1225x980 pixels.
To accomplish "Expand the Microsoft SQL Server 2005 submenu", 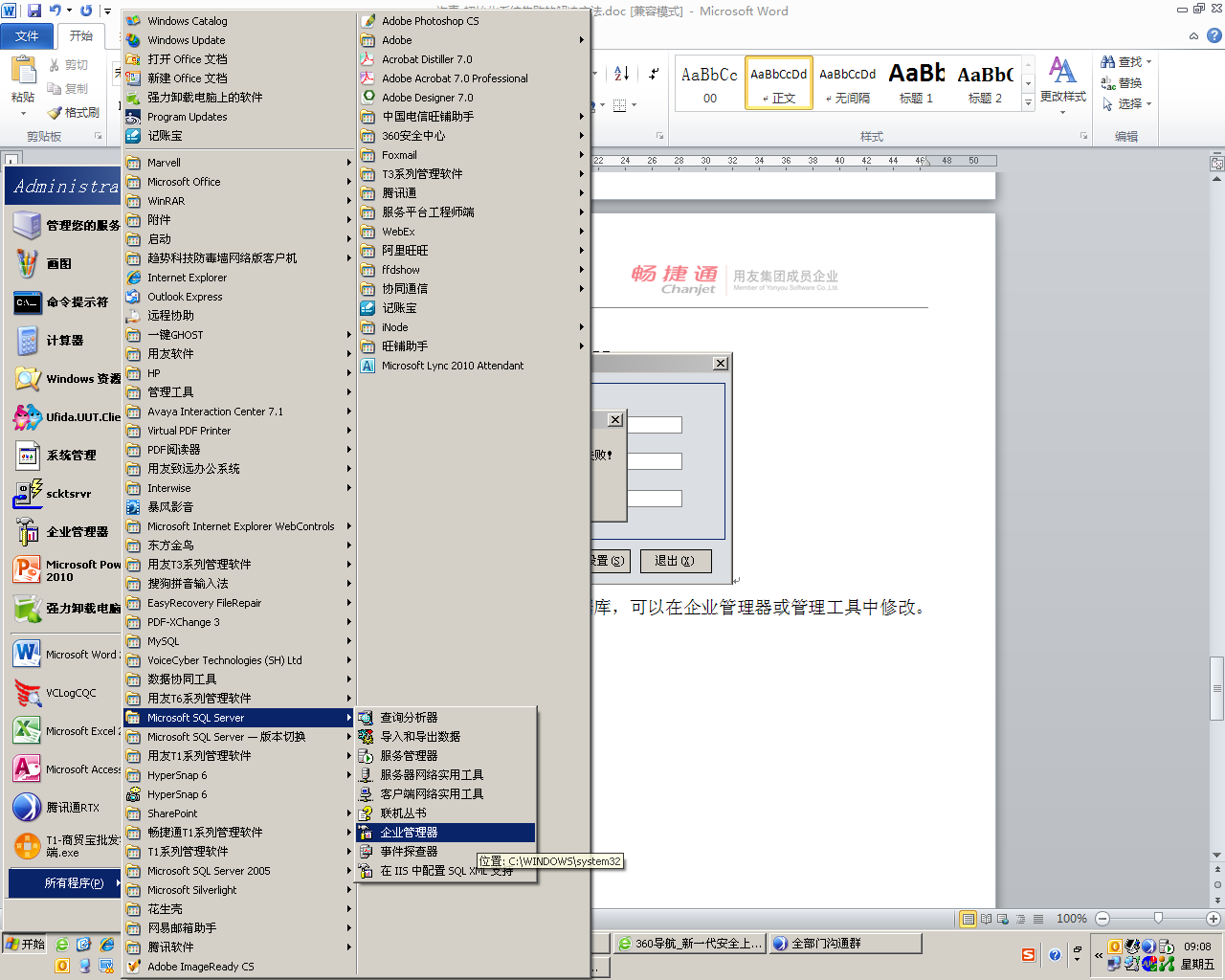I will 238,871.
